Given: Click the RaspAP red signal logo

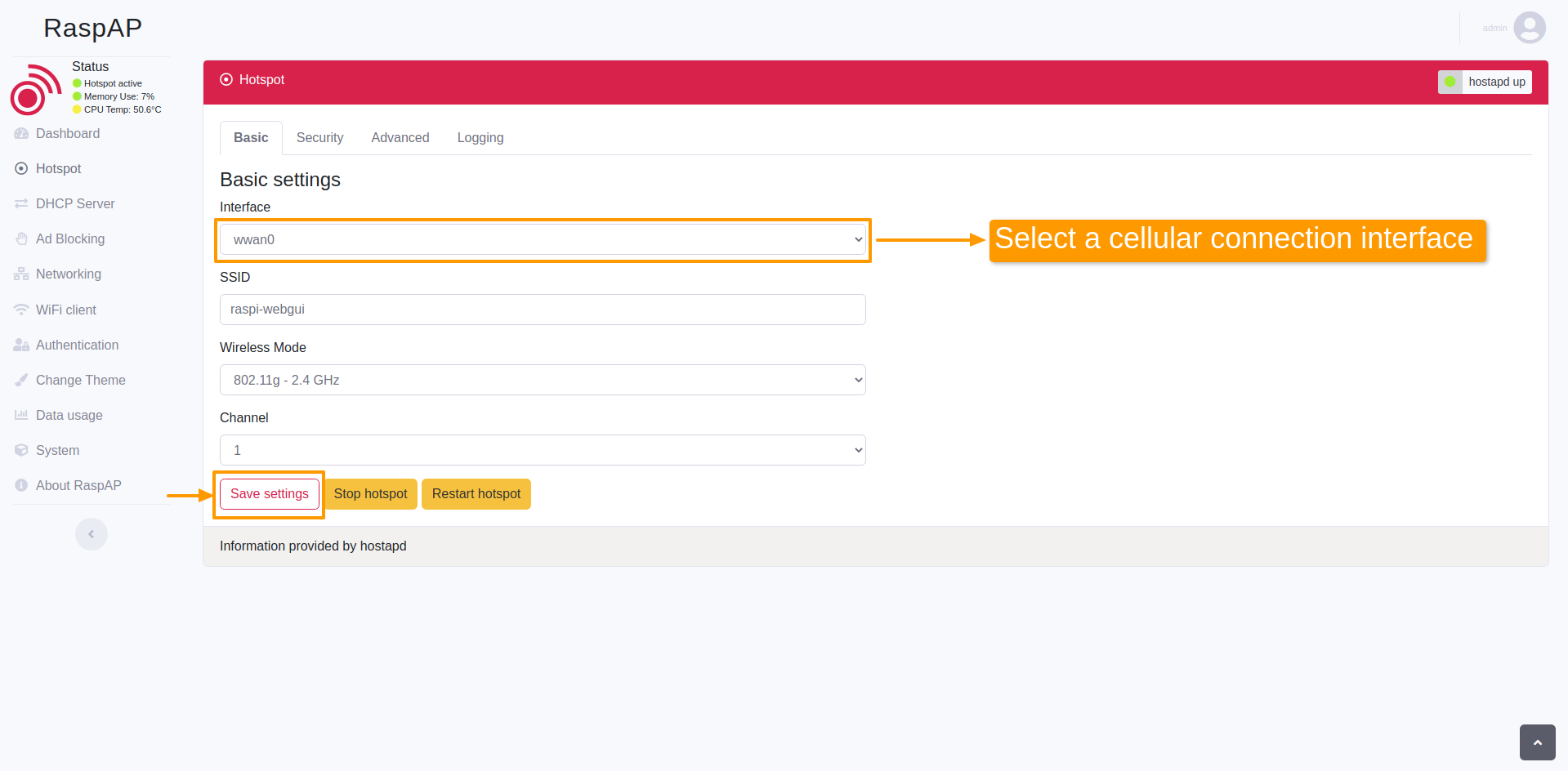Looking at the screenshot, I should point(36,89).
